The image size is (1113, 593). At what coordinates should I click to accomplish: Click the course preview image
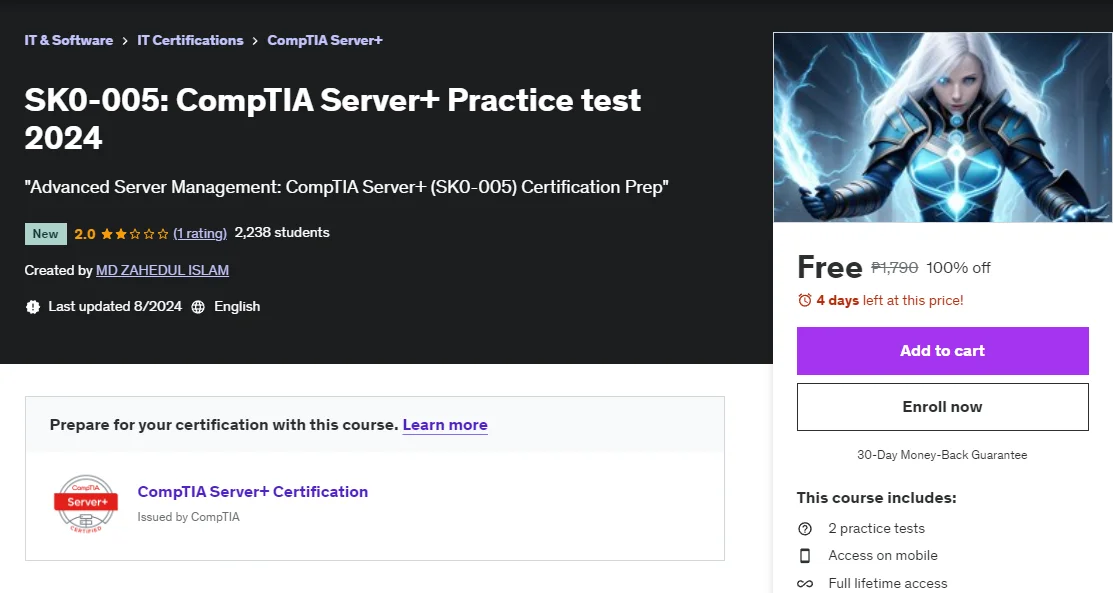tap(943, 127)
